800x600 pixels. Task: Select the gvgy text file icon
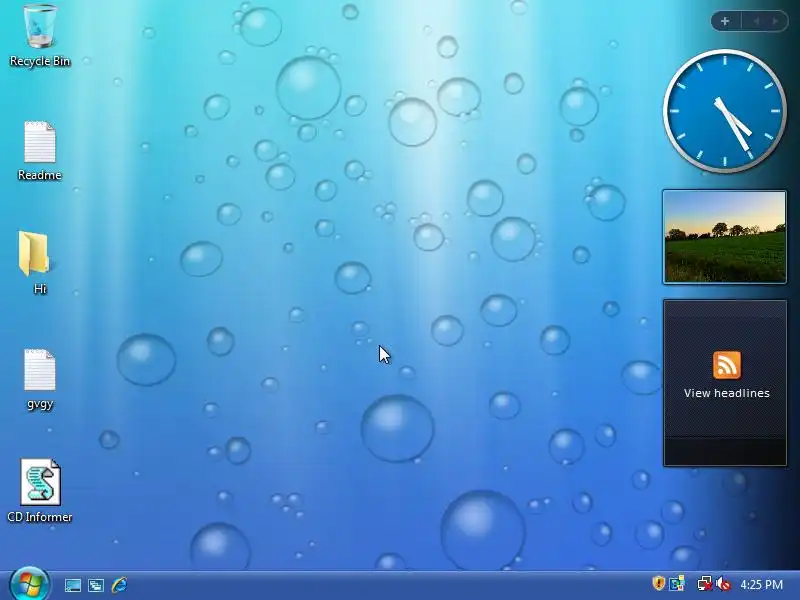[40, 379]
